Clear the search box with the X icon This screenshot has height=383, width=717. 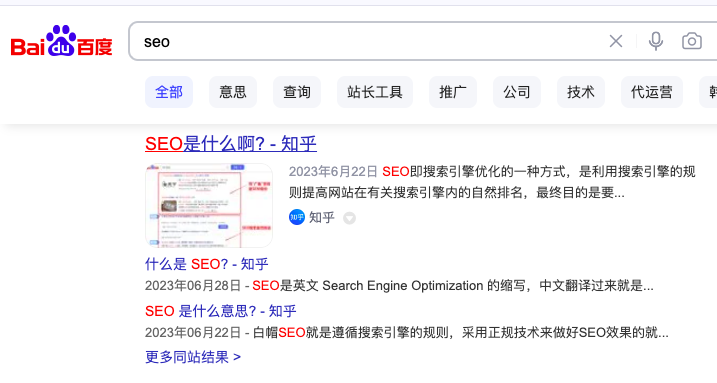[616, 41]
